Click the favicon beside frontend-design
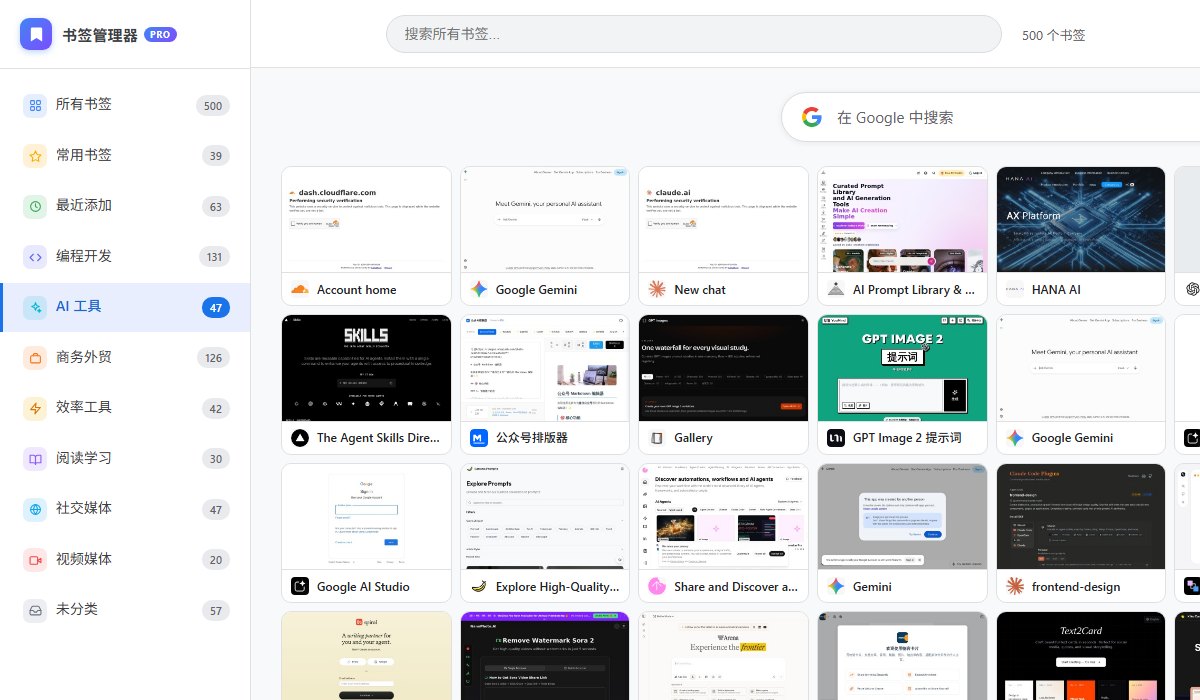This screenshot has height=700, width=1200. (x=1014, y=586)
